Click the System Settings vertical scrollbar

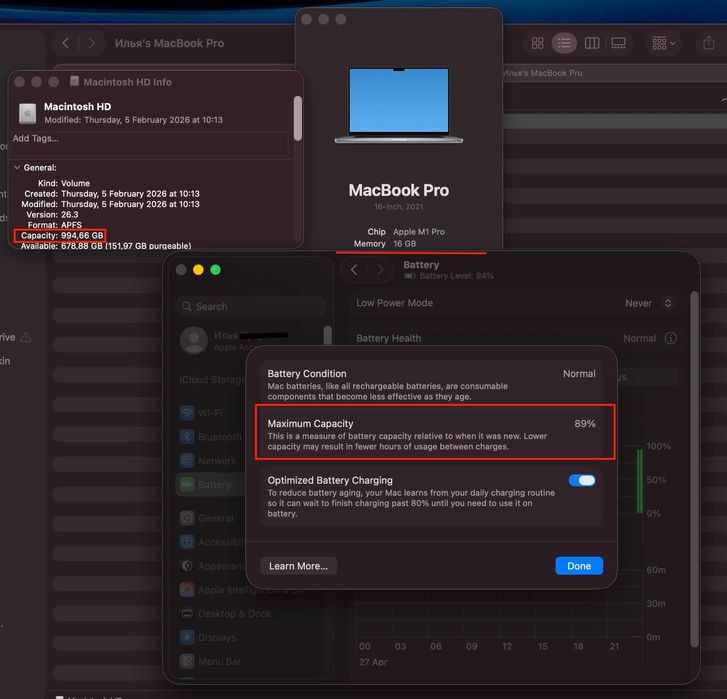(x=694, y=469)
